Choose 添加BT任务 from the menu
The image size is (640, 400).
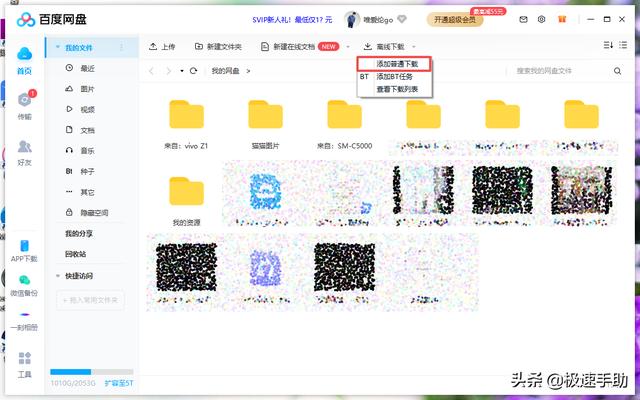tap(394, 77)
